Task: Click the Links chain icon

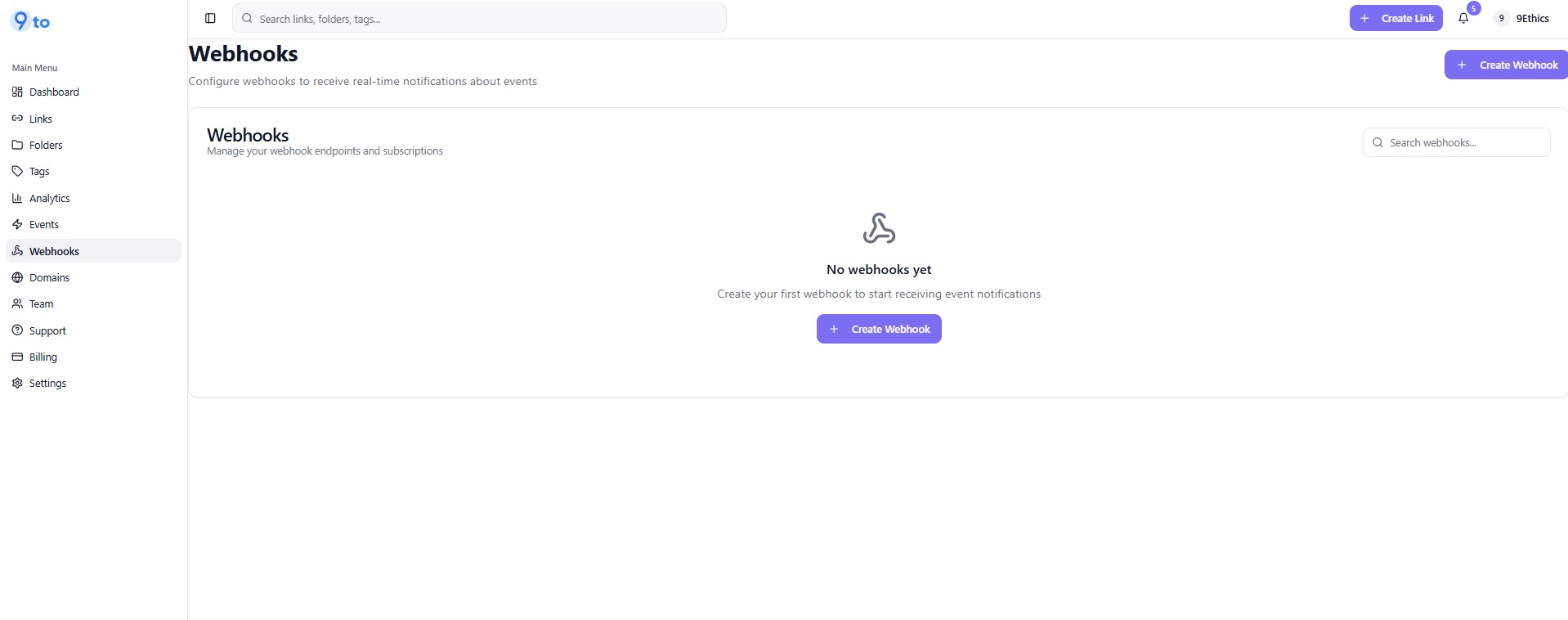Action: pyautogui.click(x=17, y=119)
